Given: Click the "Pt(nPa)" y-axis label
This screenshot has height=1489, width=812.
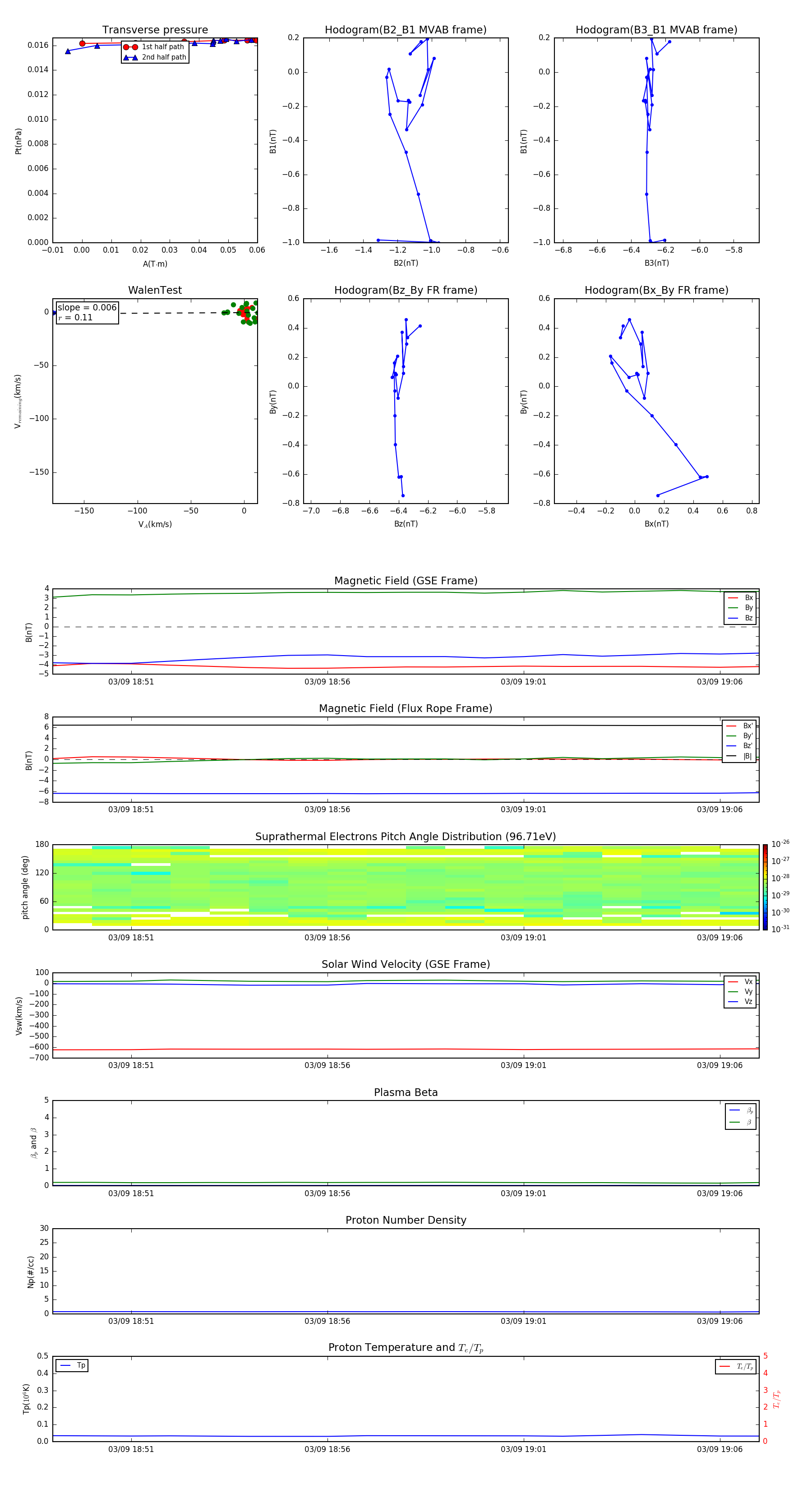Looking at the screenshot, I should coord(18,141).
